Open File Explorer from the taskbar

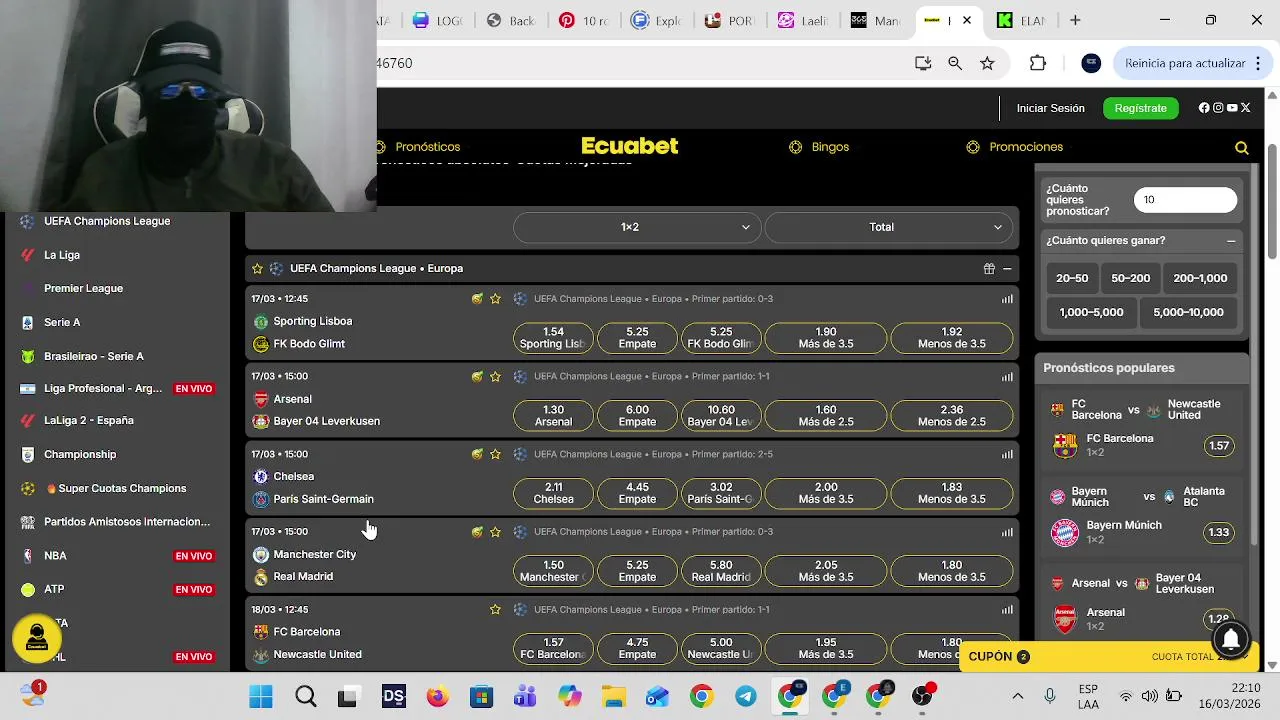click(613, 697)
